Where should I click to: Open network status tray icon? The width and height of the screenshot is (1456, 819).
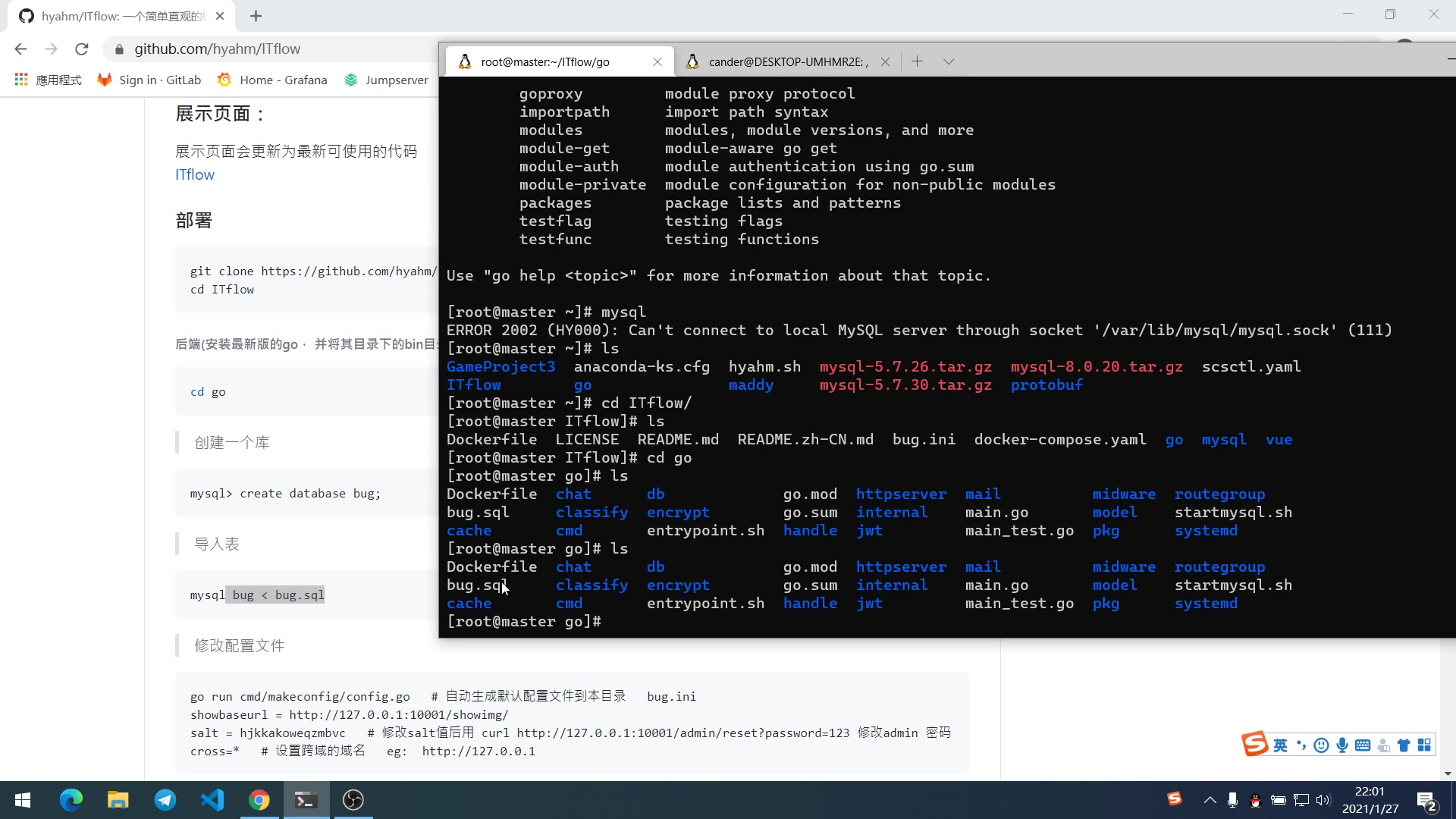coord(1301,800)
